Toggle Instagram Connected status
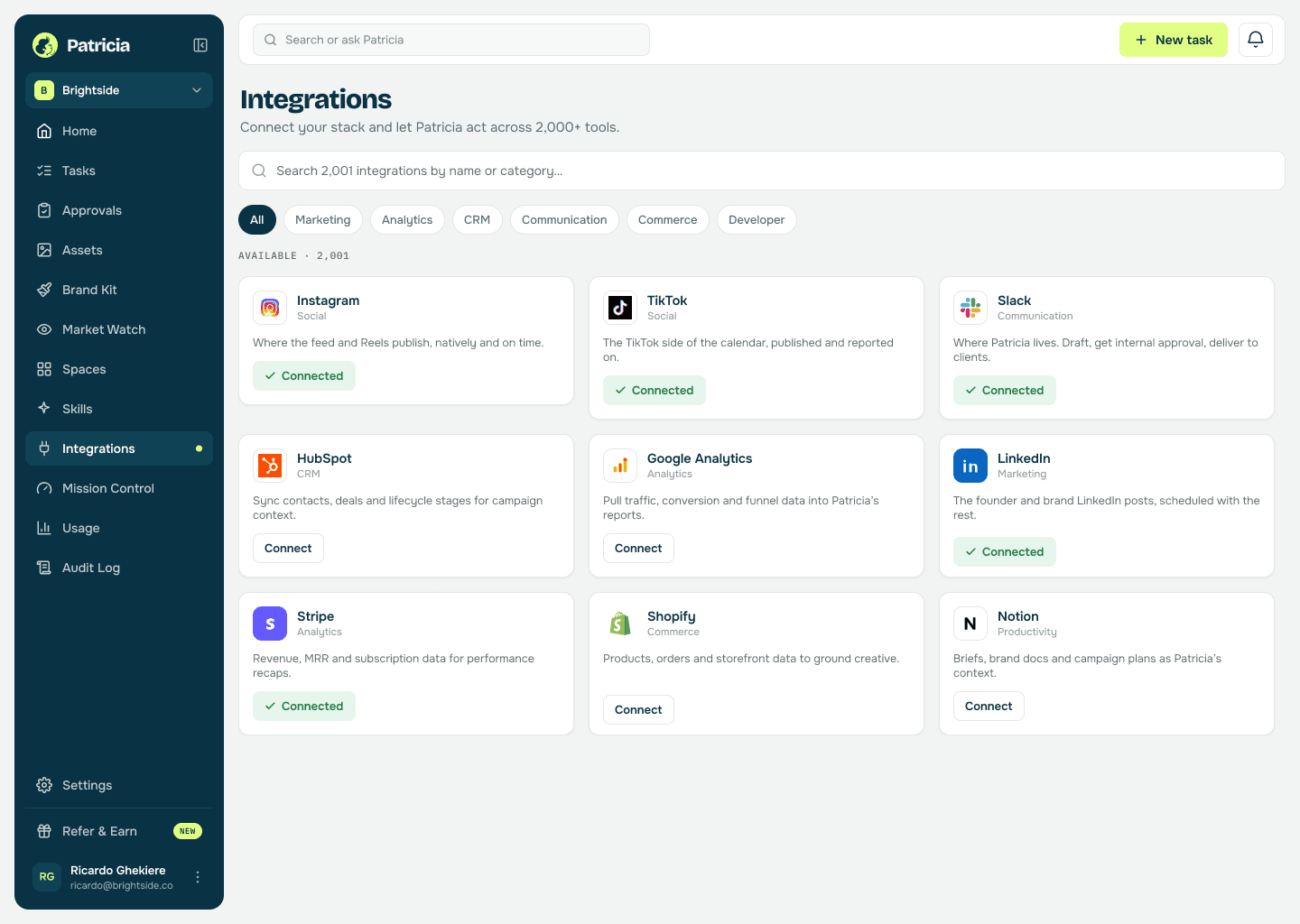The width and height of the screenshot is (1300, 924). (304, 376)
